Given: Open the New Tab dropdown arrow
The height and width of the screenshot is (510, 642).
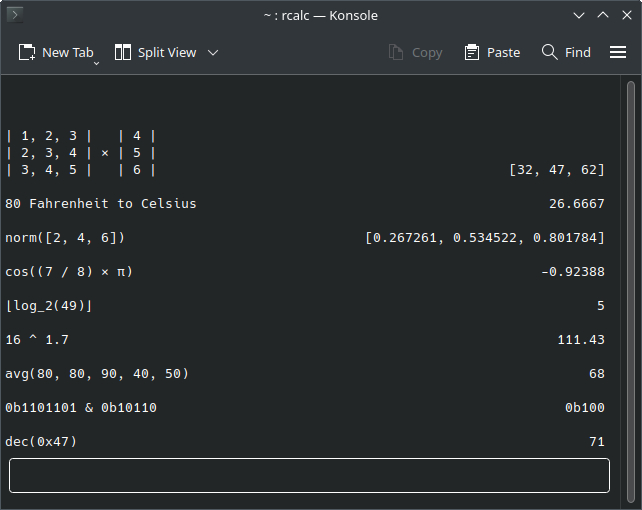Looking at the screenshot, I should tap(97, 63).
